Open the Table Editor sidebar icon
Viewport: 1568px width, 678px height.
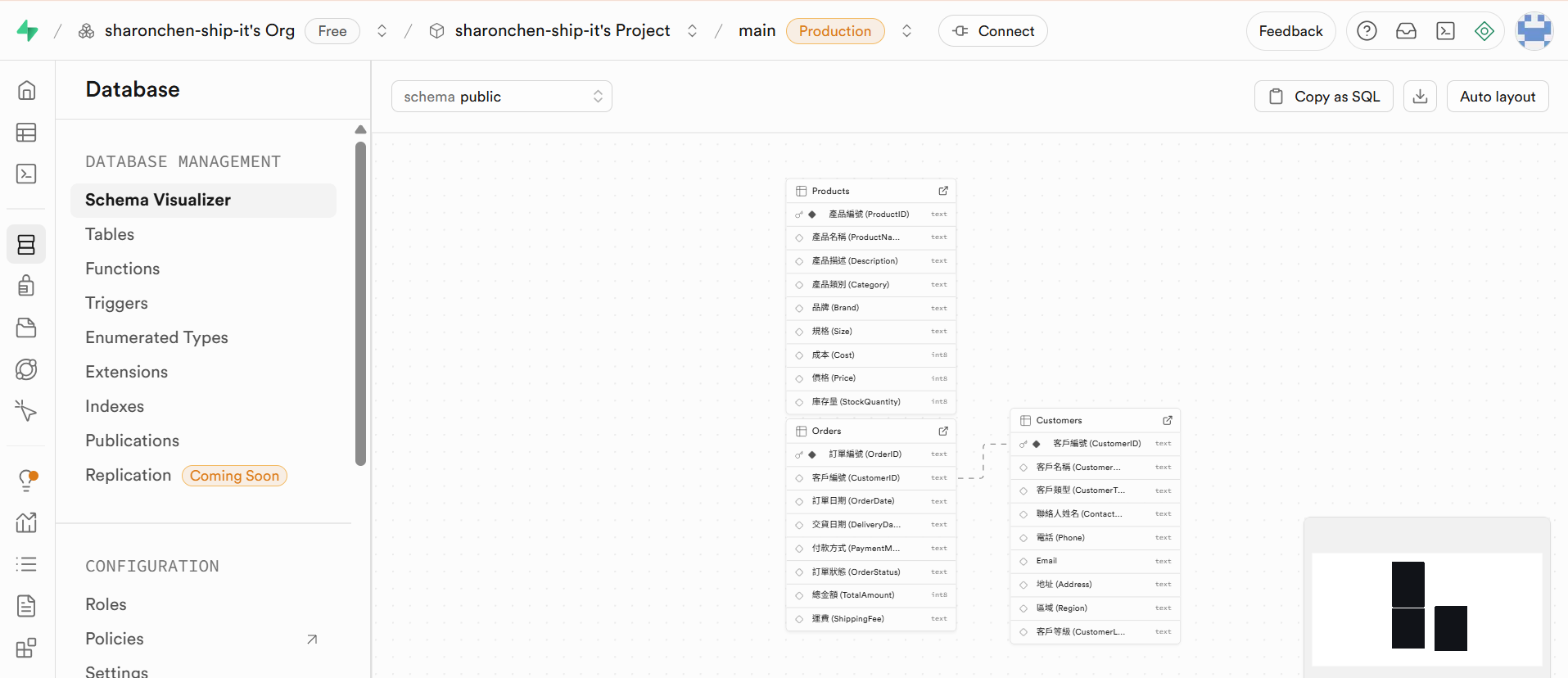coord(26,133)
